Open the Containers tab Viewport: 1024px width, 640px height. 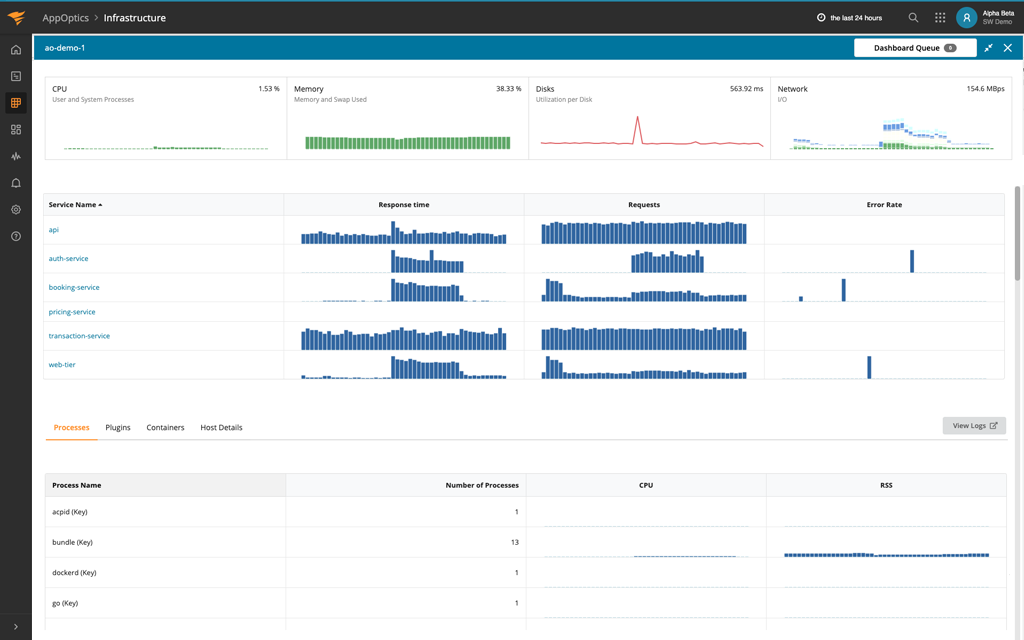point(165,427)
